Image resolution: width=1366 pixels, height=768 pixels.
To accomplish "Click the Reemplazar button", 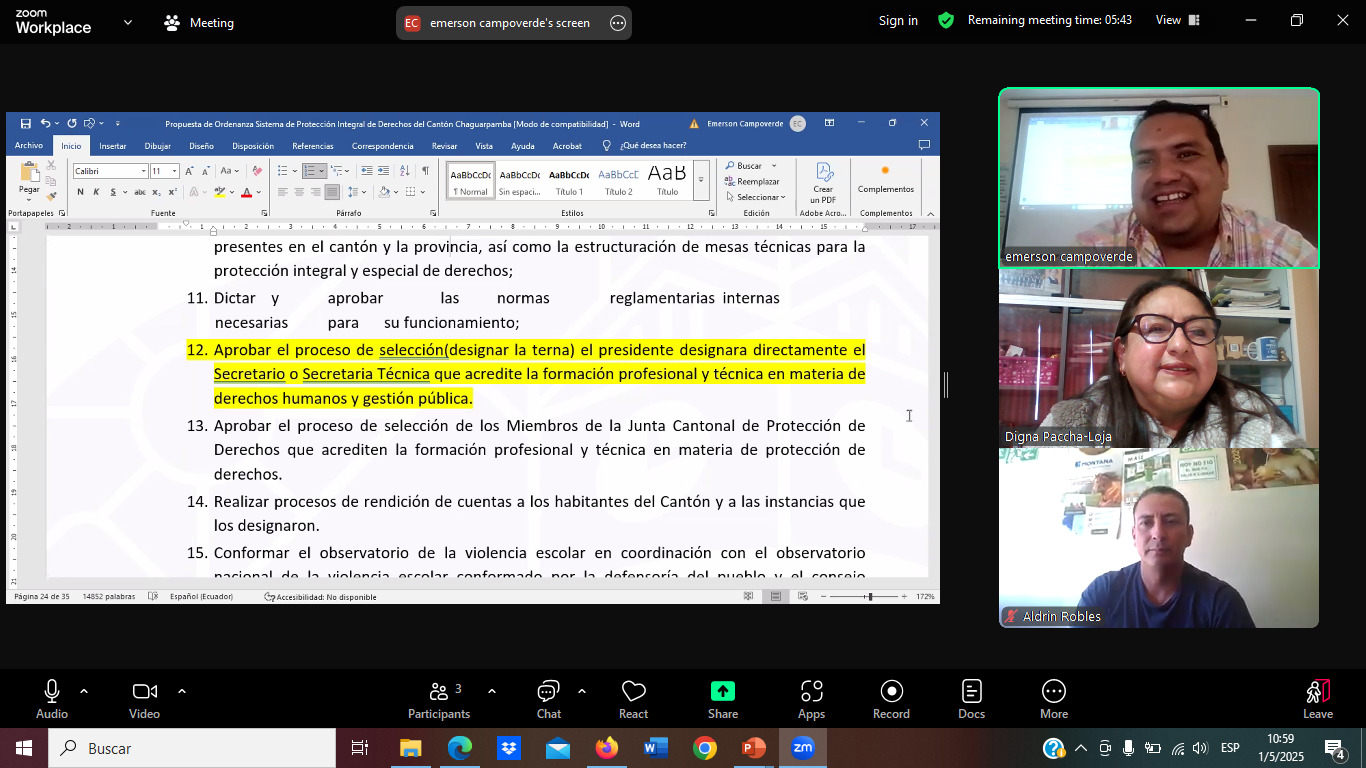I will pyautogui.click(x=752, y=182).
